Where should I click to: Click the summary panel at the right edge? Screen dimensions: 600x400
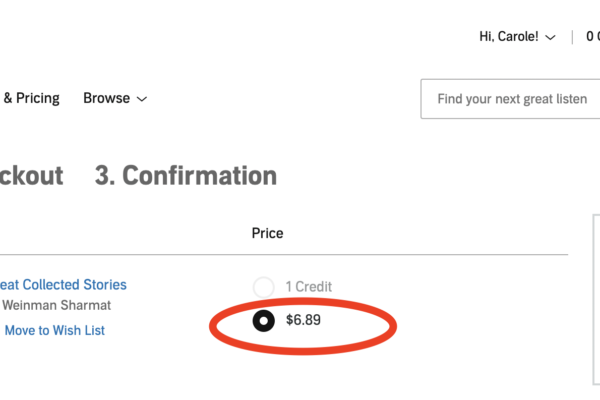tap(596, 300)
